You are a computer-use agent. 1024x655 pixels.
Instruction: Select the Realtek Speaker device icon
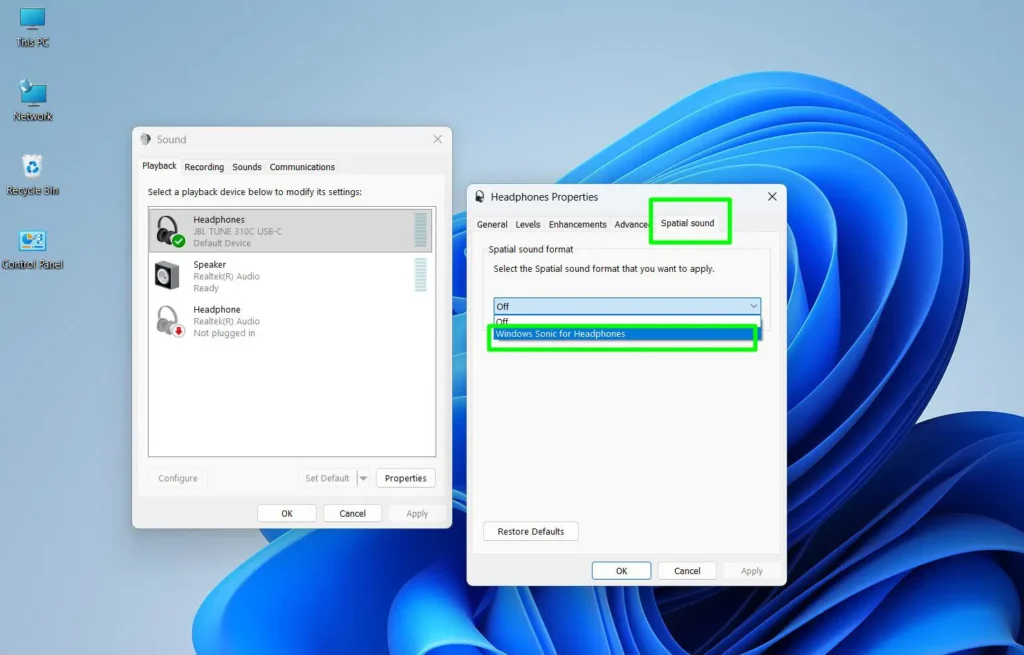click(165, 274)
